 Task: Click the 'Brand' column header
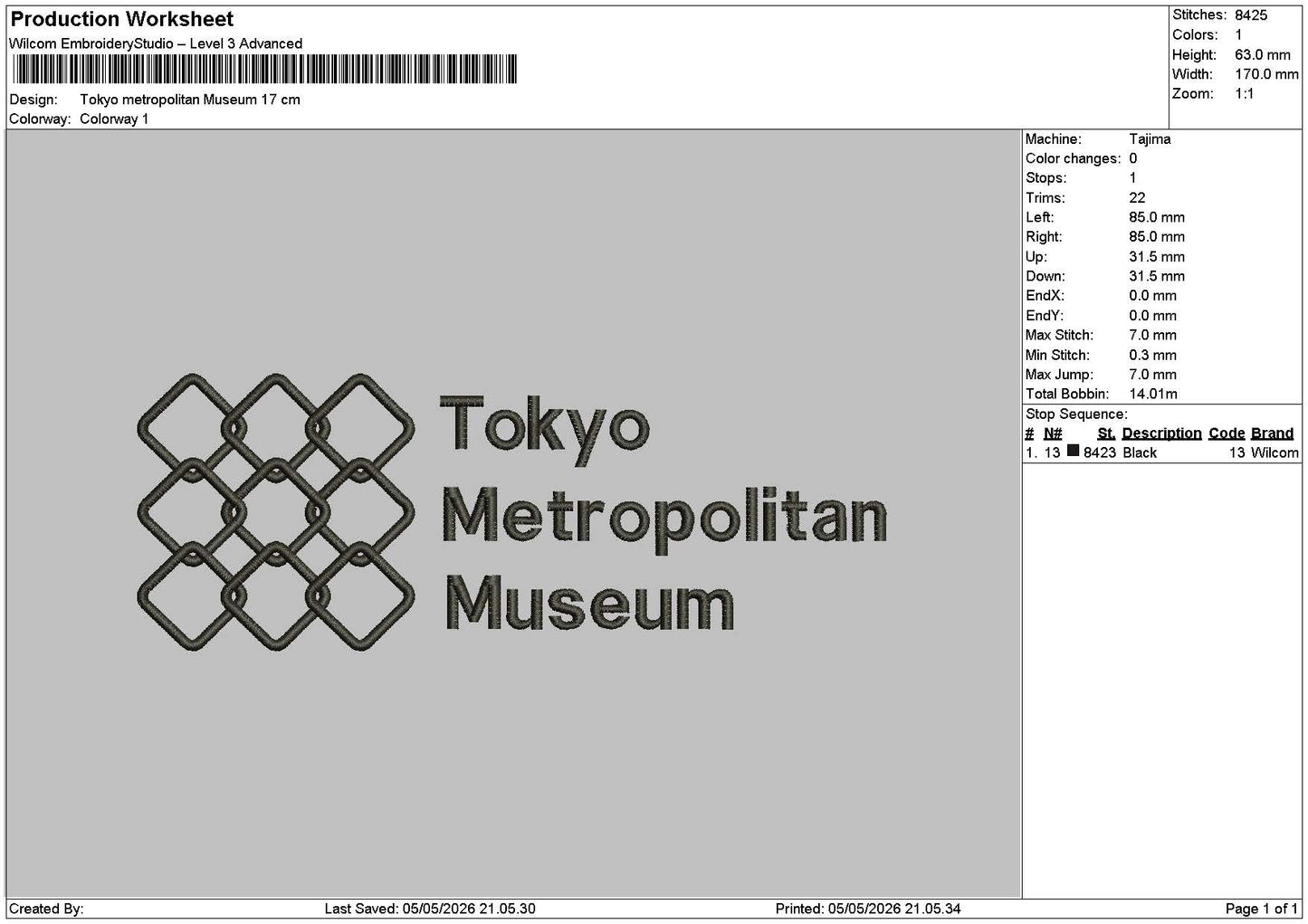pyautogui.click(x=1272, y=433)
